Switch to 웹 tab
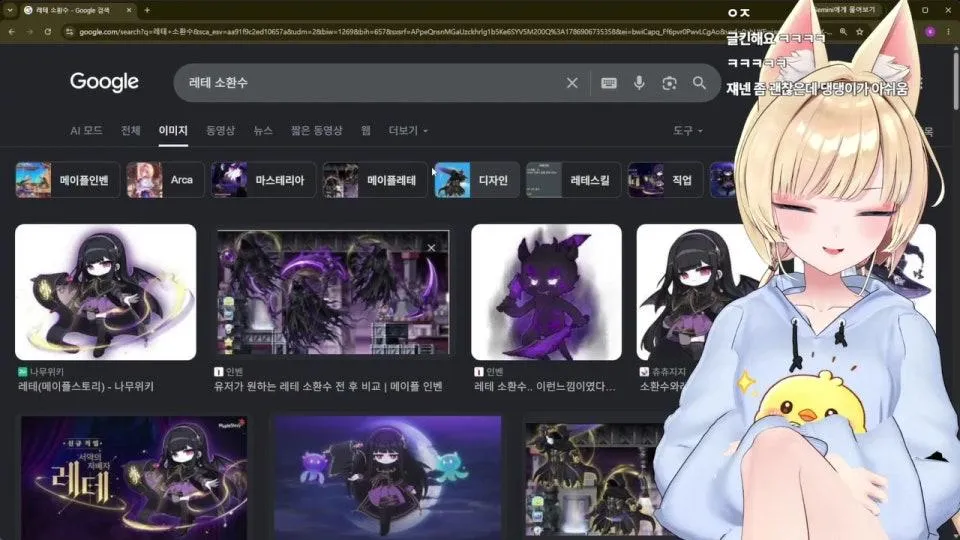This screenshot has height=540, width=960. click(366, 130)
